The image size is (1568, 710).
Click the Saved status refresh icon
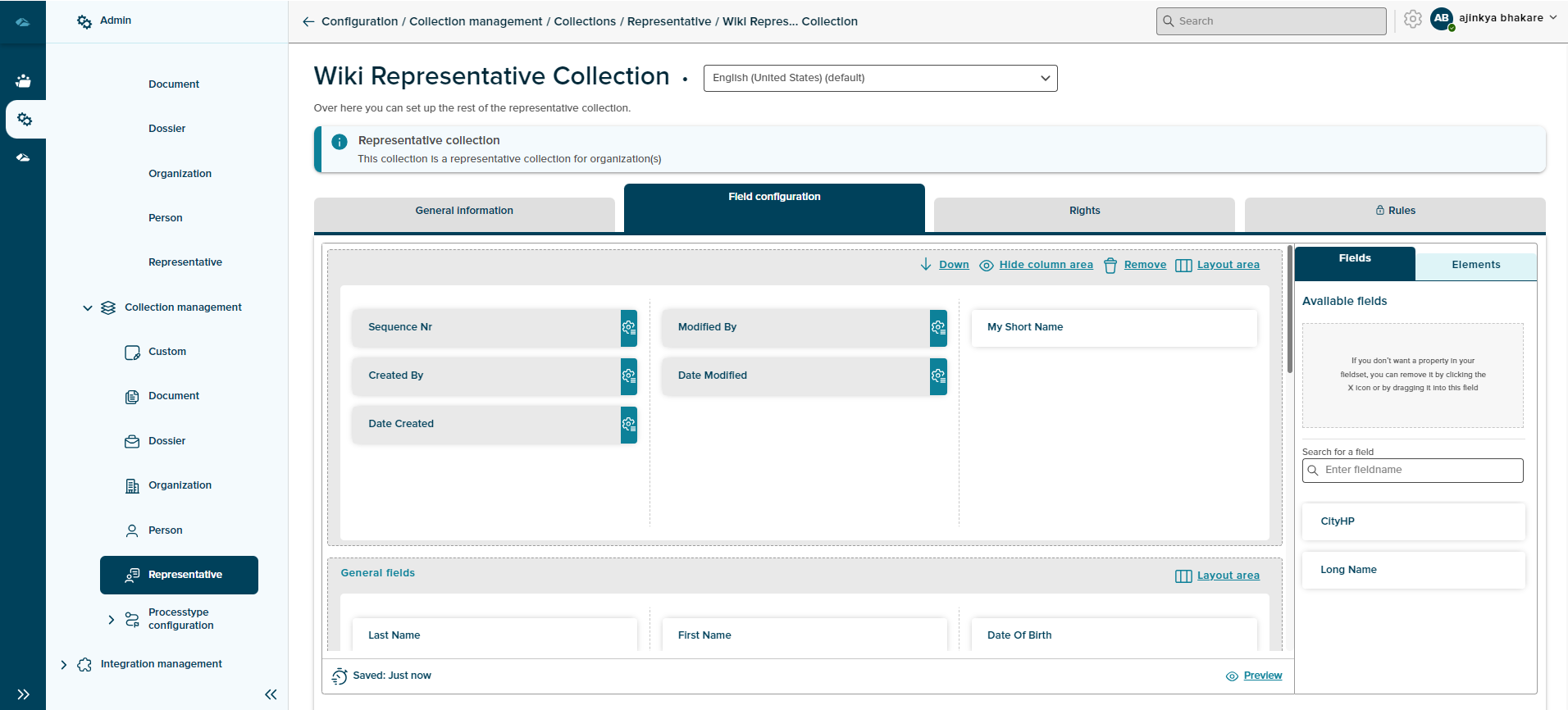340,676
